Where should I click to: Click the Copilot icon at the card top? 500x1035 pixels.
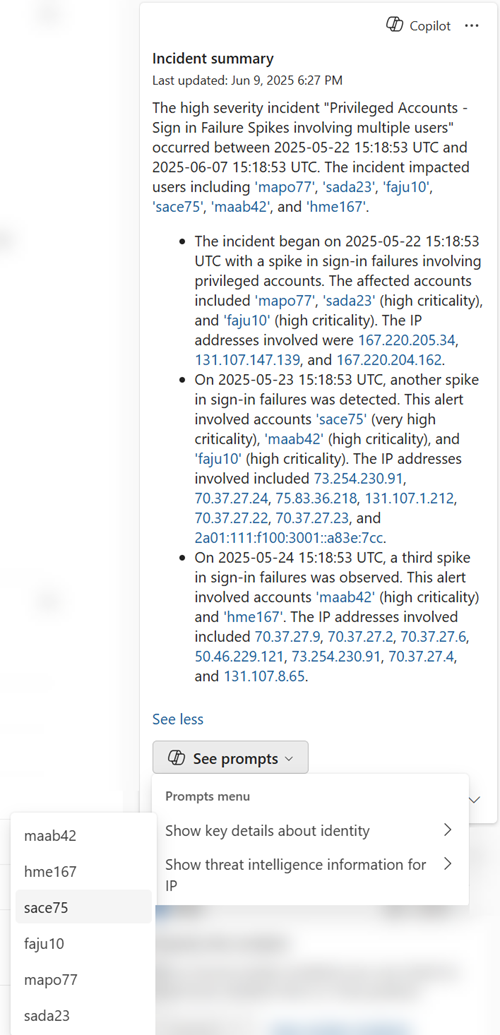click(394, 25)
